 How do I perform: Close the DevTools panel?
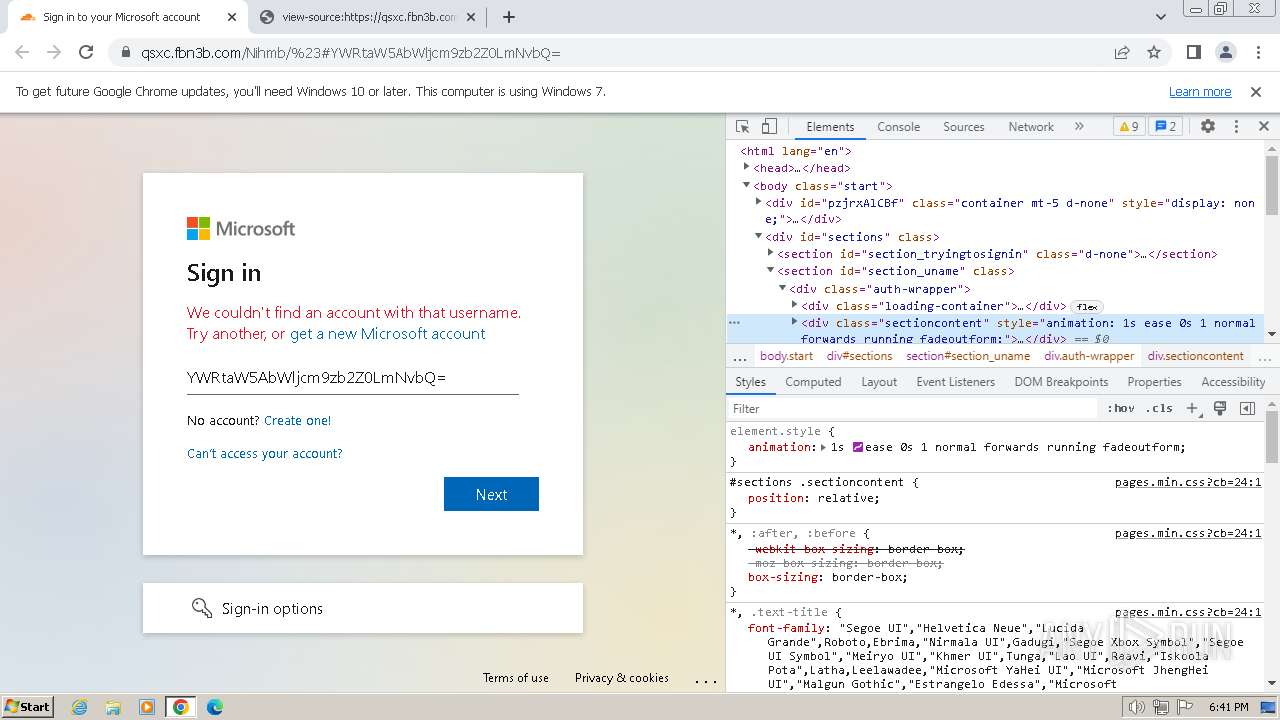pyautogui.click(x=1263, y=127)
